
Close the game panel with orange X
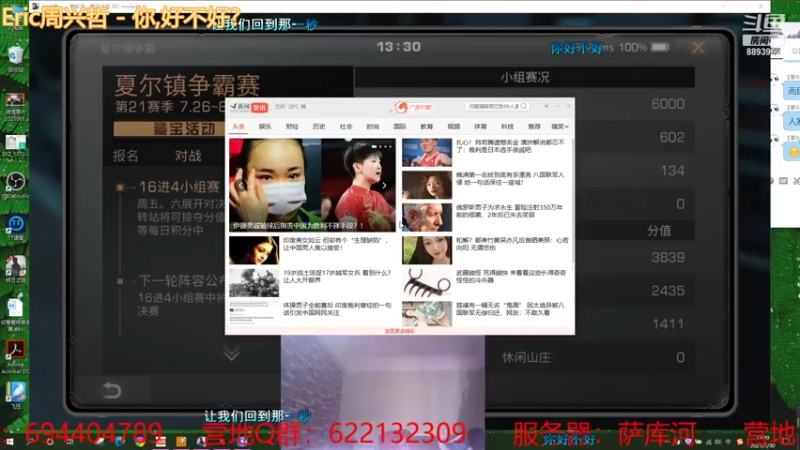pyautogui.click(x=697, y=47)
